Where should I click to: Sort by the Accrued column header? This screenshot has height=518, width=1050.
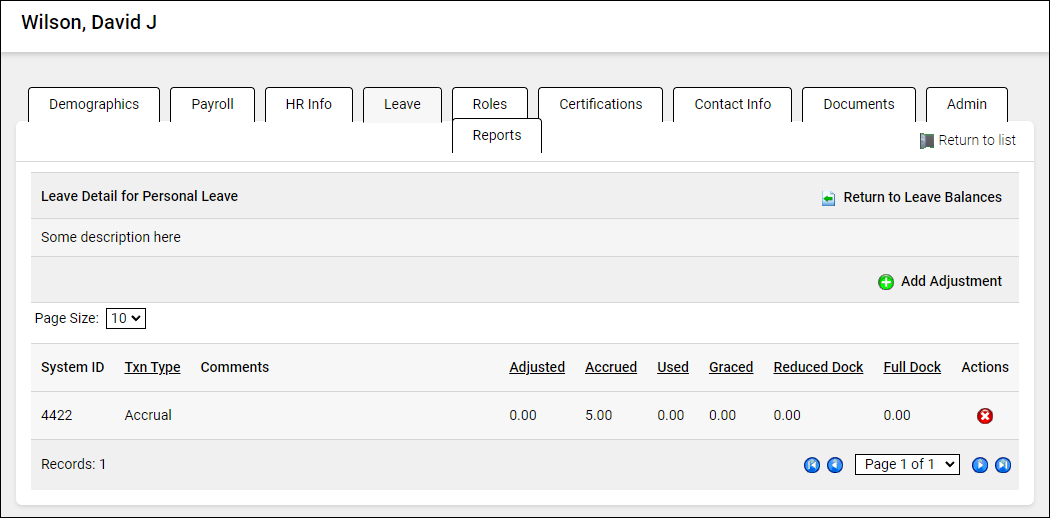pyautogui.click(x=610, y=367)
